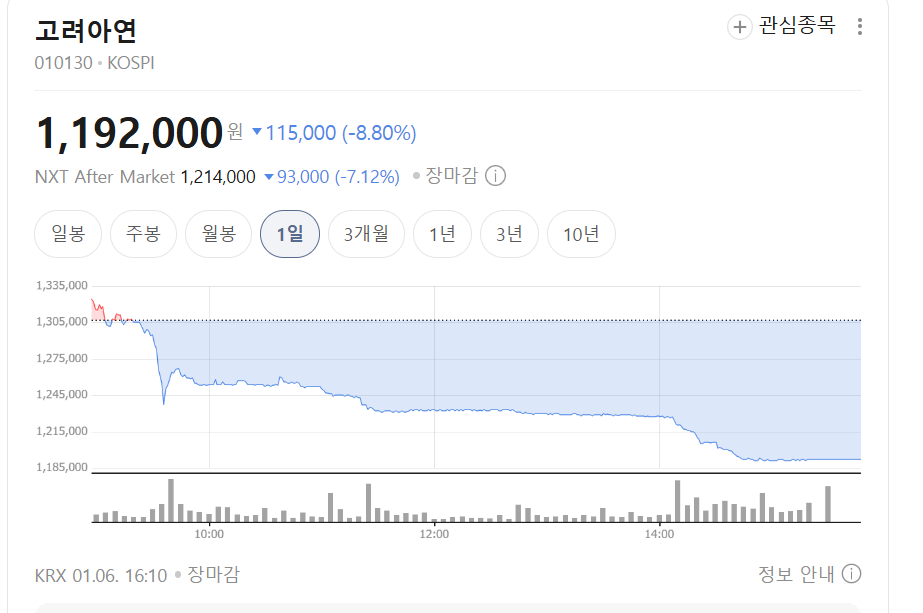Click the info icon beside 정보 안내
This screenshot has height=613, width=923.
click(851, 574)
